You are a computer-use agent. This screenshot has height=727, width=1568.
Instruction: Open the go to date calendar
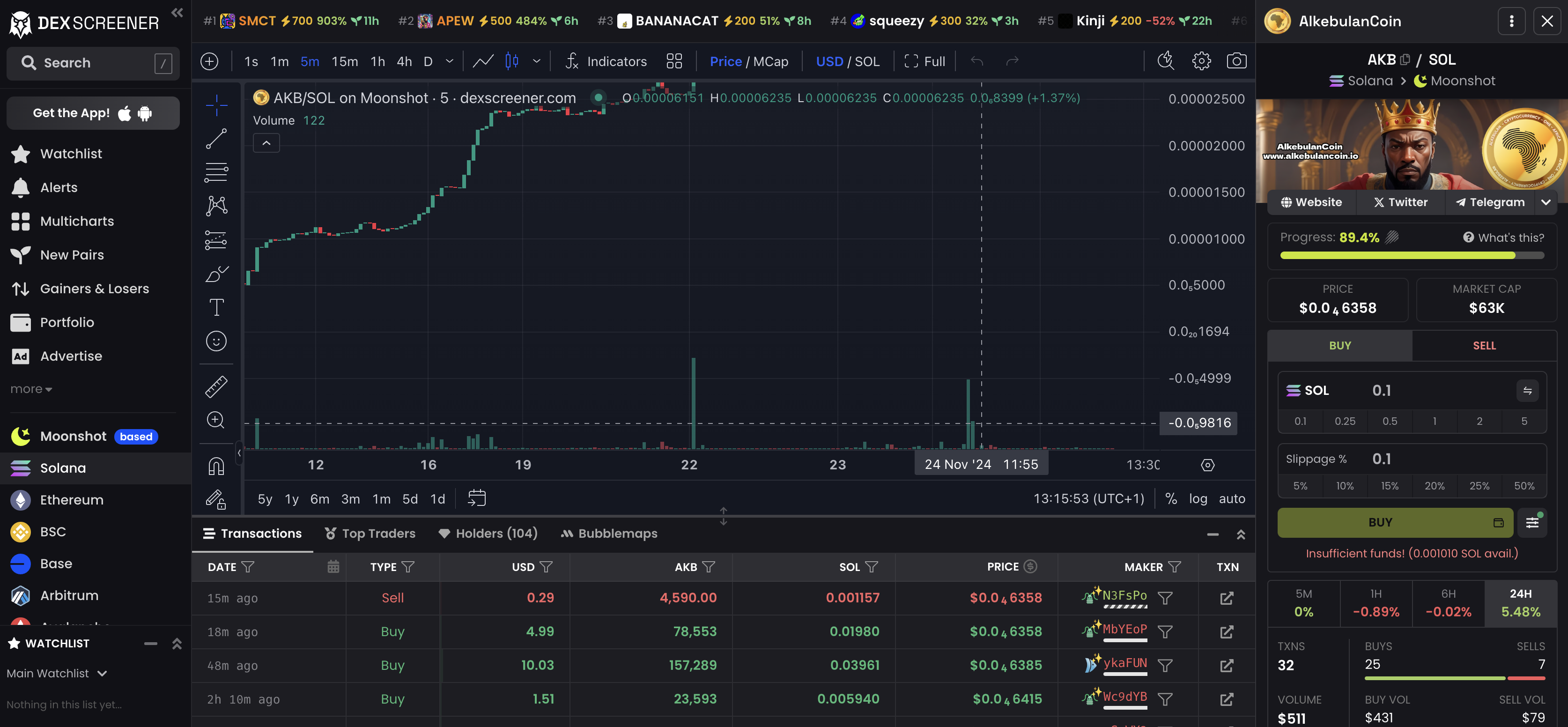click(x=477, y=498)
